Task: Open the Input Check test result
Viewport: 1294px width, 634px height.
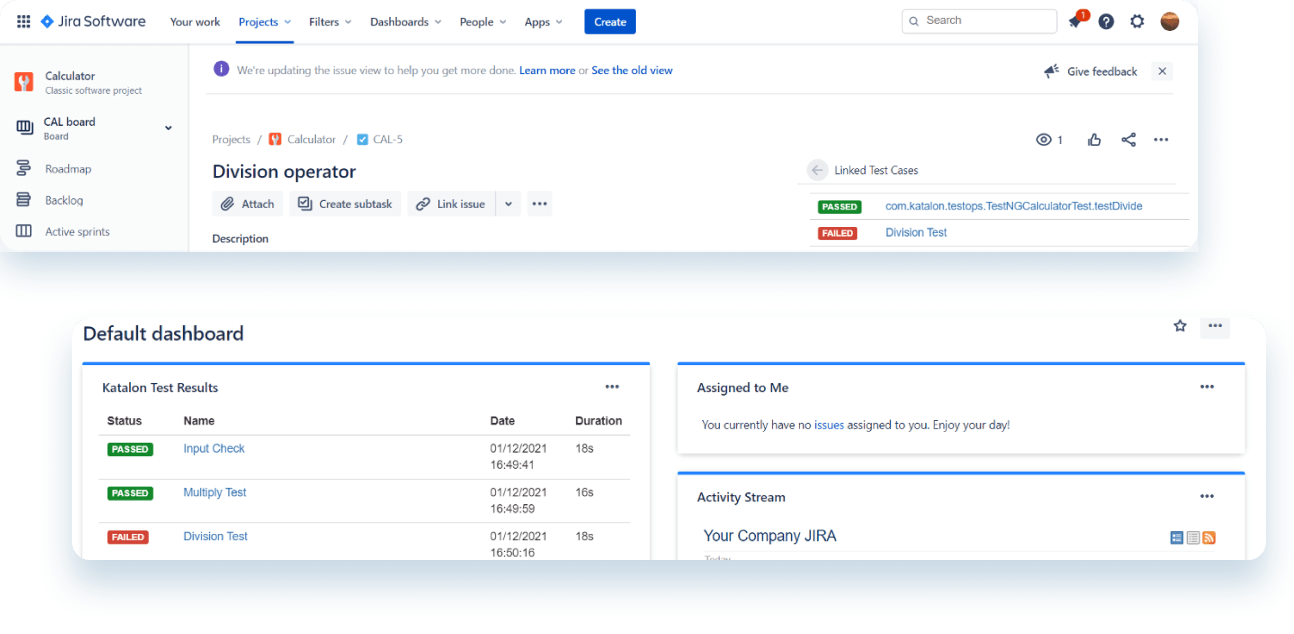Action: tap(214, 449)
